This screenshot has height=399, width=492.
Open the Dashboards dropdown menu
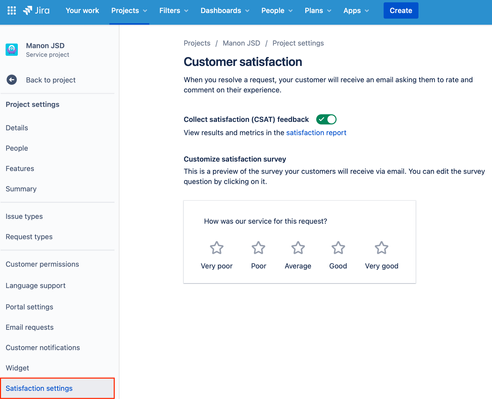click(x=225, y=11)
